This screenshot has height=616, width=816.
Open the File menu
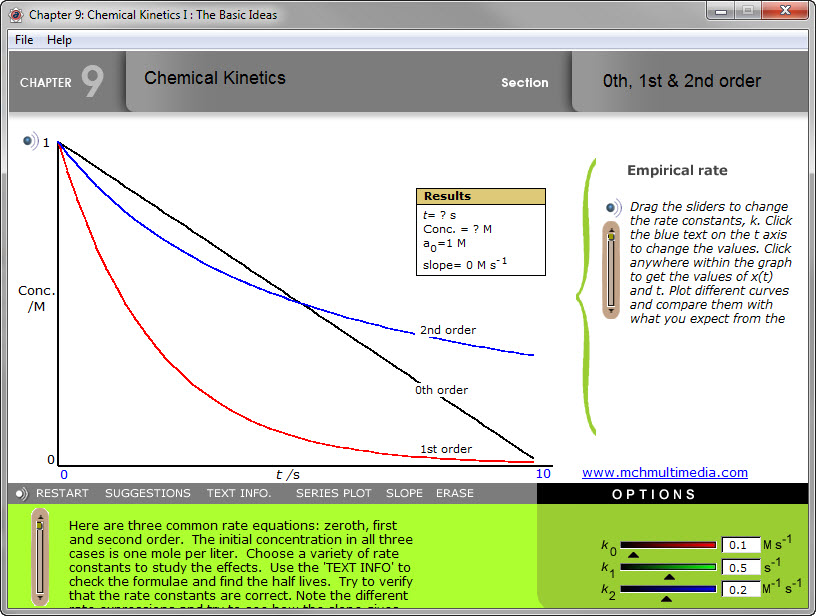[24, 40]
